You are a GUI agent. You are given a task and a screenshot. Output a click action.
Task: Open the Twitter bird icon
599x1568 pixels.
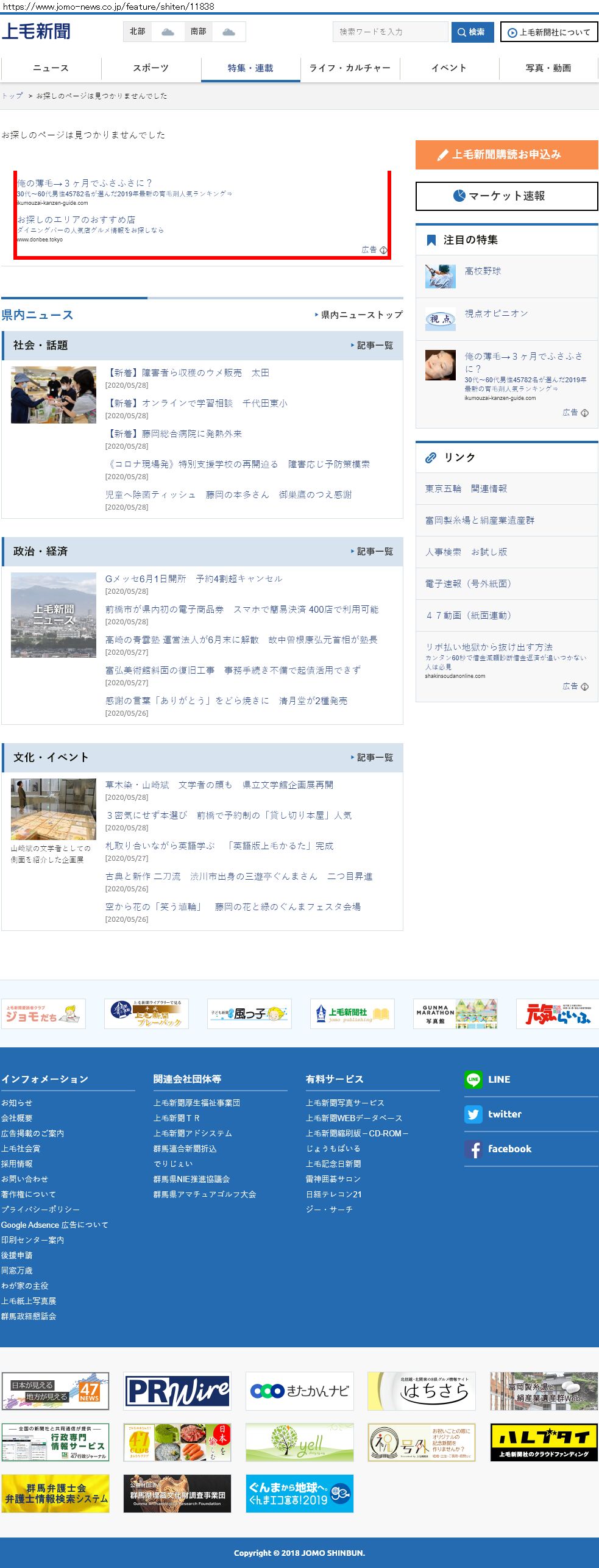click(473, 1114)
